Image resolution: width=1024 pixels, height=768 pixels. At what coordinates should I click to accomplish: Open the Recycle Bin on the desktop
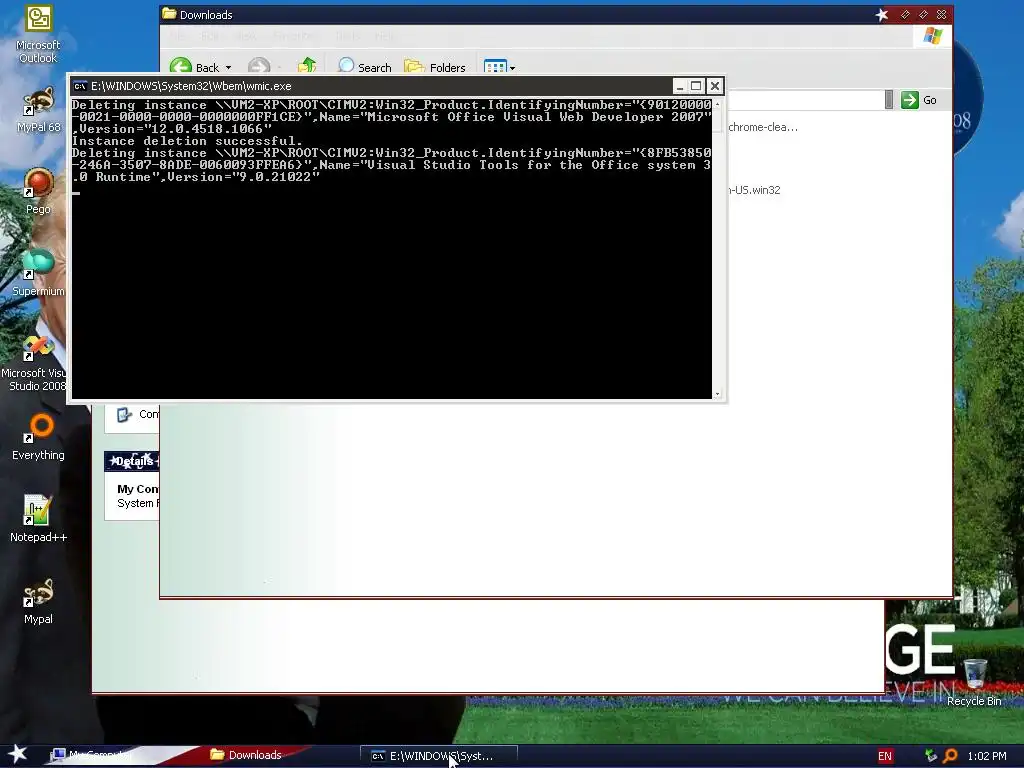[974, 683]
